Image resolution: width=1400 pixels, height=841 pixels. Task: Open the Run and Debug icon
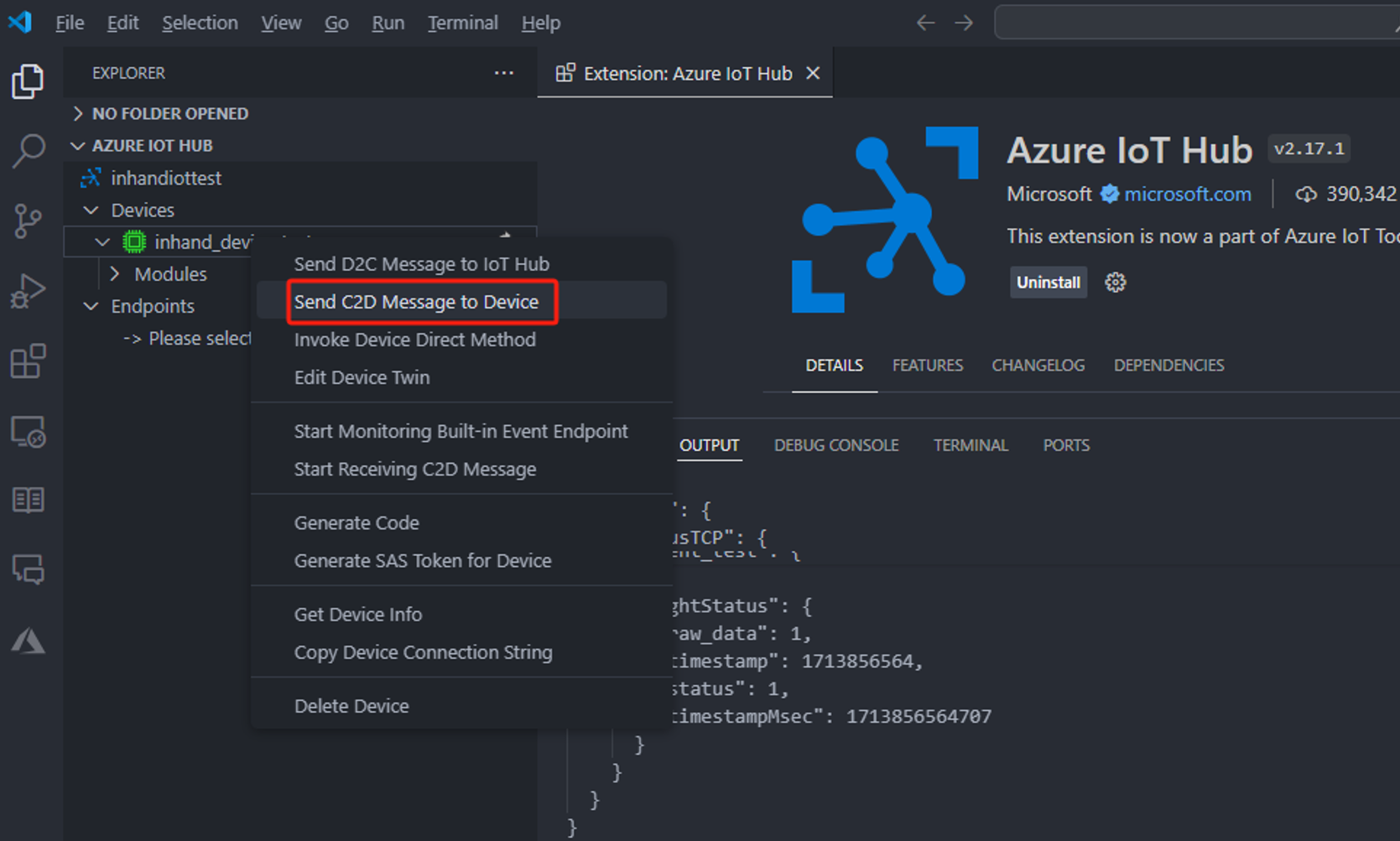coord(28,291)
